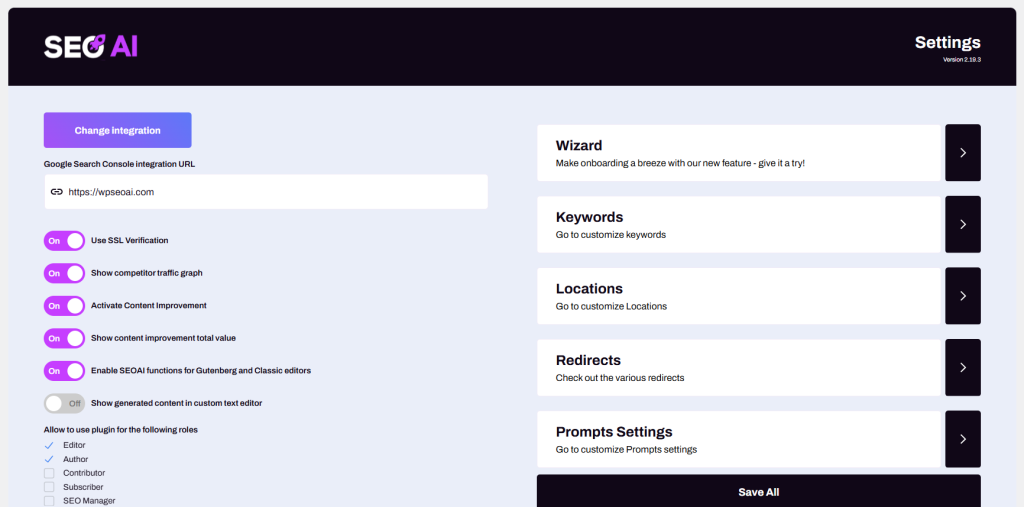The width and height of the screenshot is (1024, 507).
Task: Turn off Activate Content Improvement toggle
Action: point(65,306)
